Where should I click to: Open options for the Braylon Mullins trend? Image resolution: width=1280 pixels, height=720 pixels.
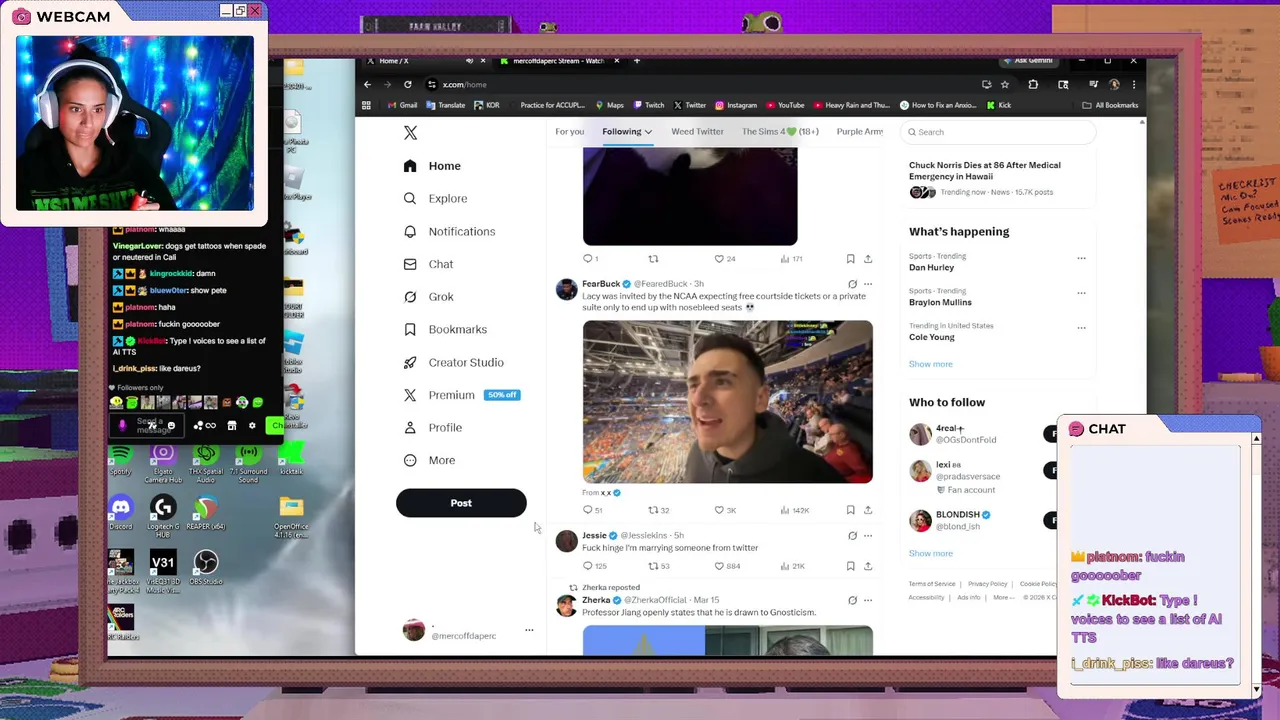tap(1081, 293)
